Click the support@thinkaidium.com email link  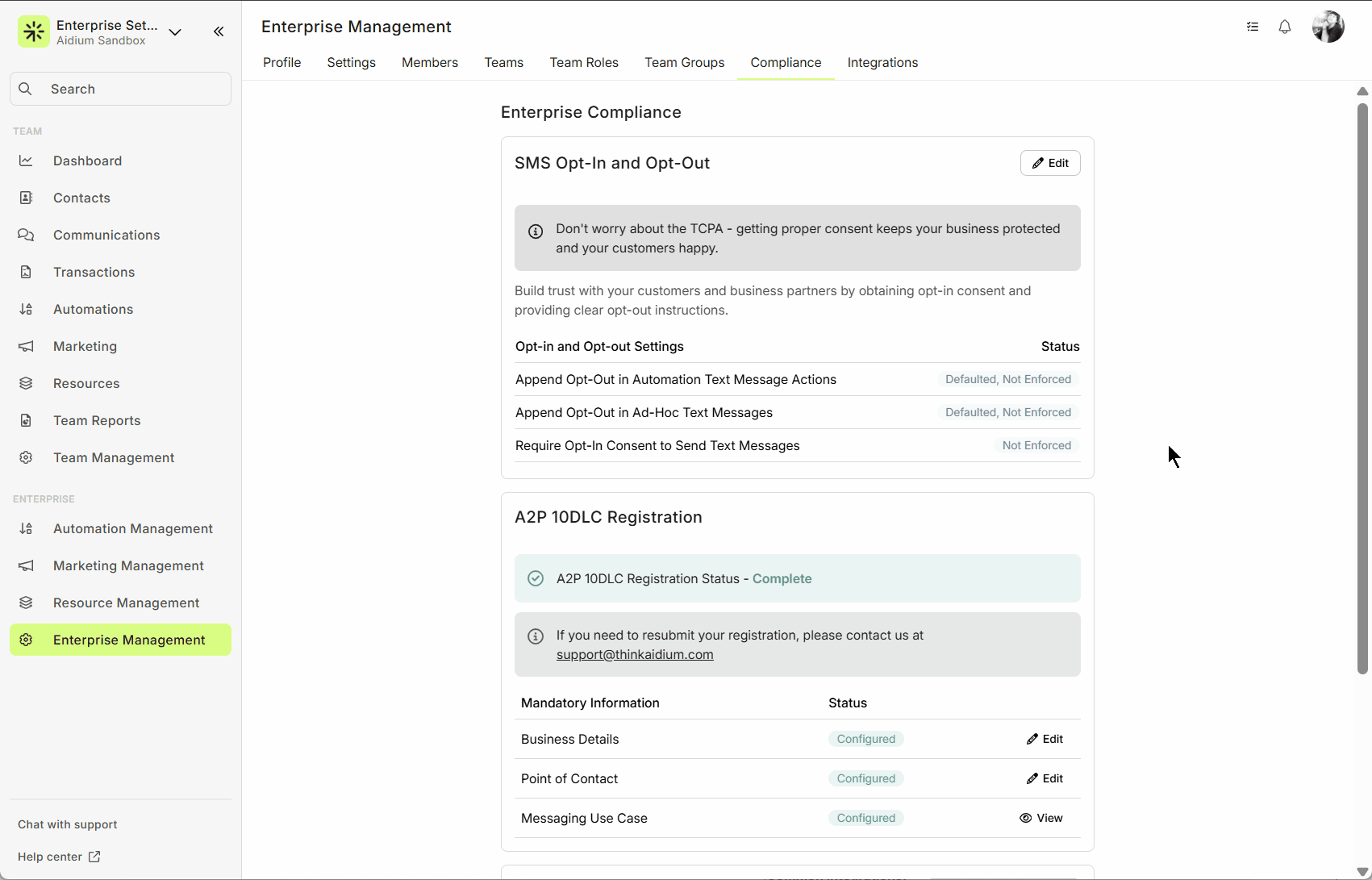[x=634, y=654]
